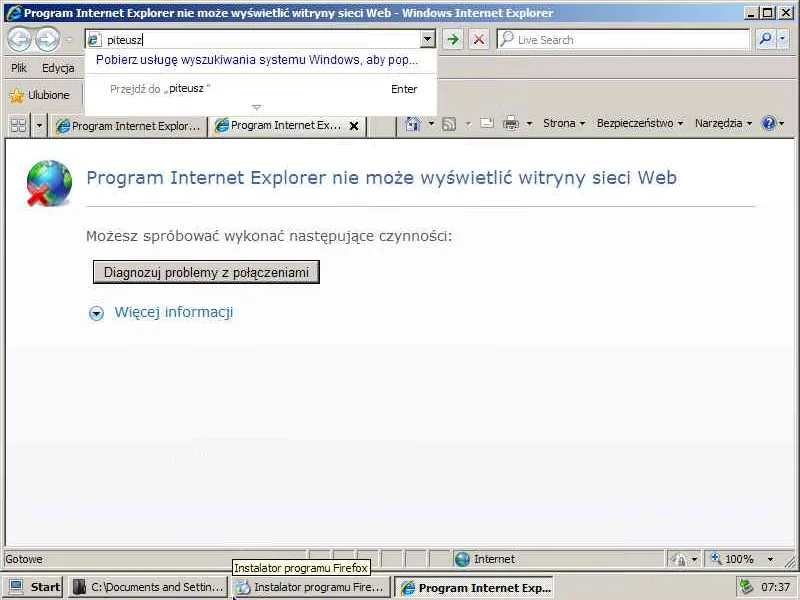Click the magnifier search button
This screenshot has width=800, height=600.
(x=765, y=39)
